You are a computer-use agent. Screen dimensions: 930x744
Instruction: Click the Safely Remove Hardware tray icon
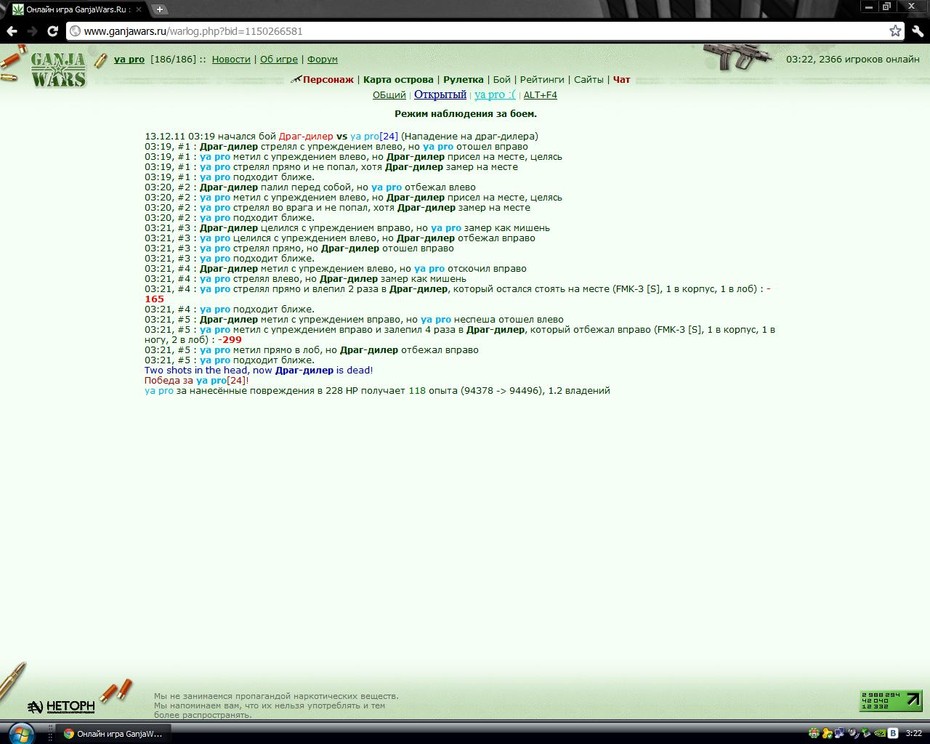click(x=866, y=734)
